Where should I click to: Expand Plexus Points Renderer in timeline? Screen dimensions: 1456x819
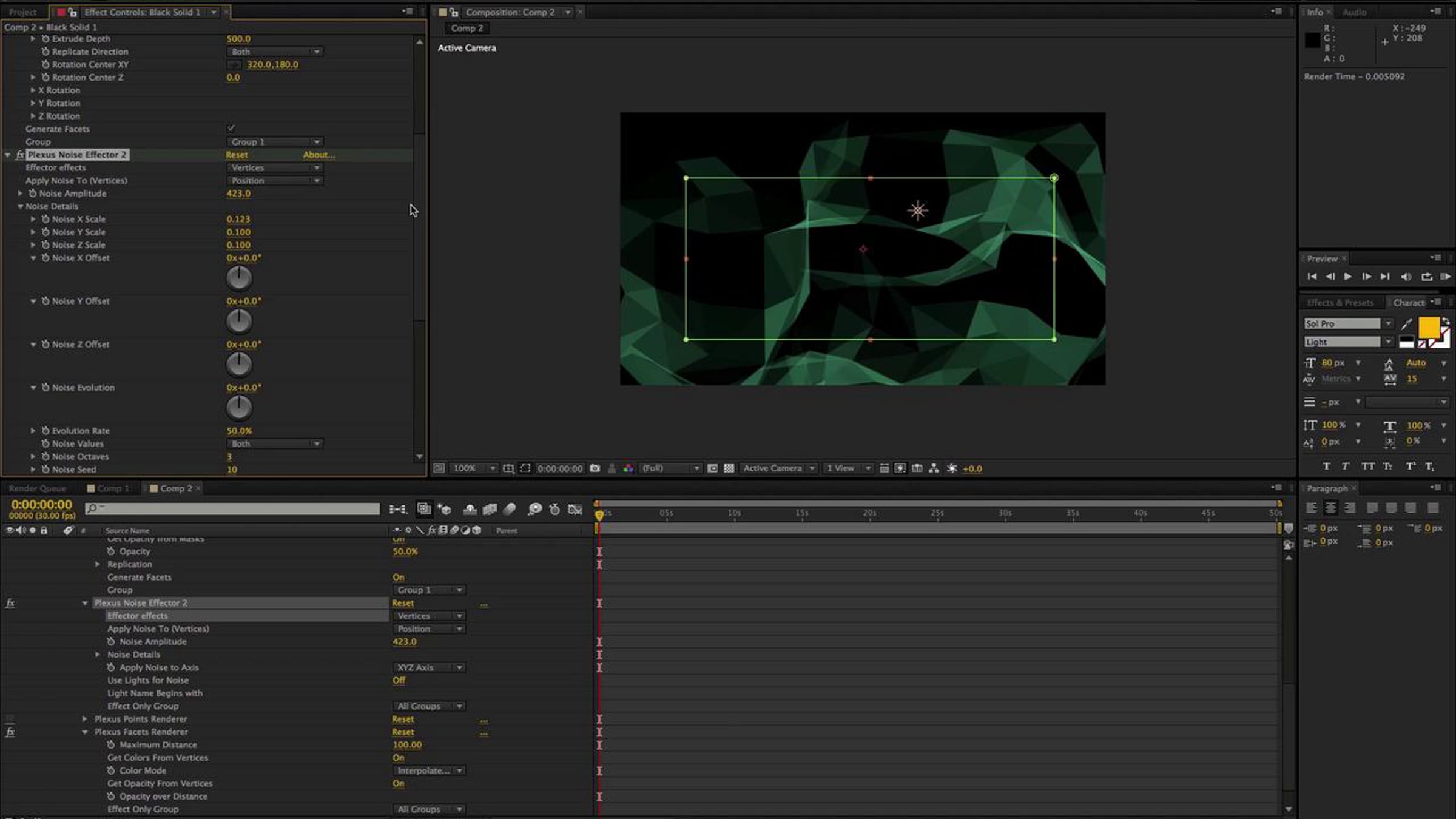tap(85, 719)
